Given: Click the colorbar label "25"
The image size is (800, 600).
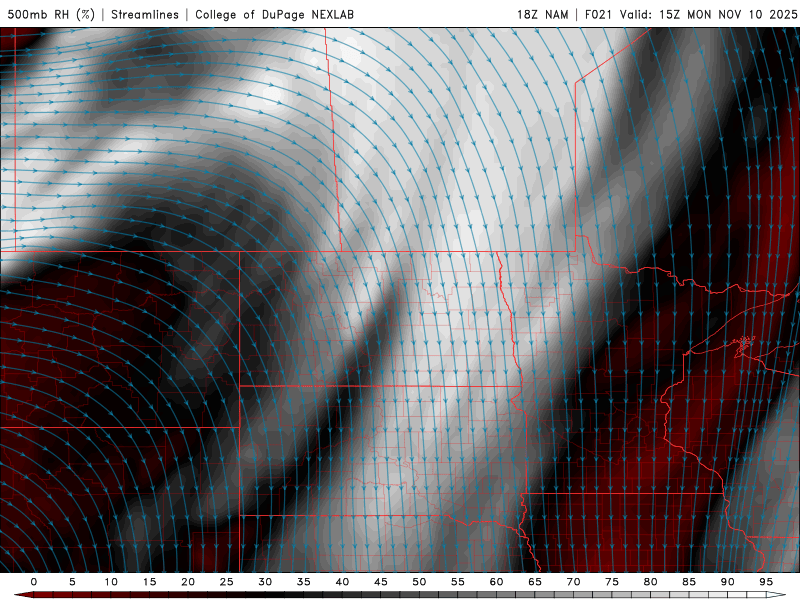Looking at the screenshot, I should click(x=227, y=582).
